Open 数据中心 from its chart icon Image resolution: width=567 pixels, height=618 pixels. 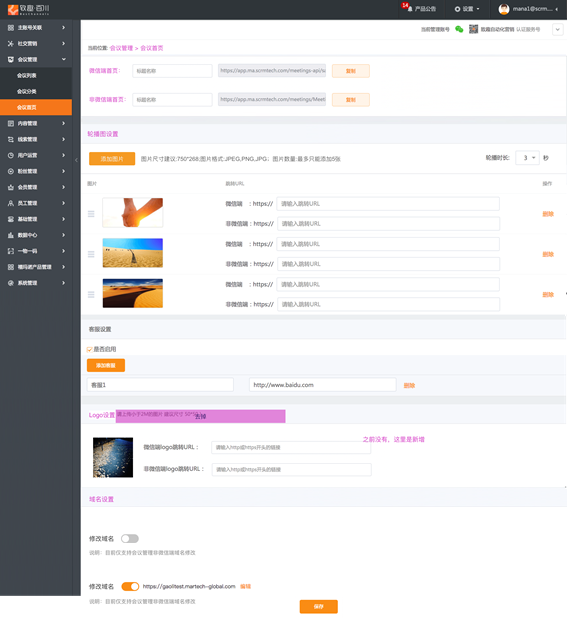pyautogui.click(x=11, y=235)
